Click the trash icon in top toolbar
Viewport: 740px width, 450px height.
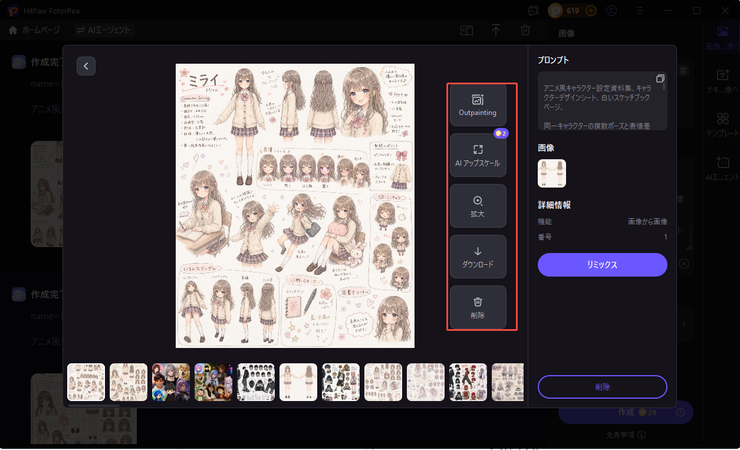coord(525,31)
